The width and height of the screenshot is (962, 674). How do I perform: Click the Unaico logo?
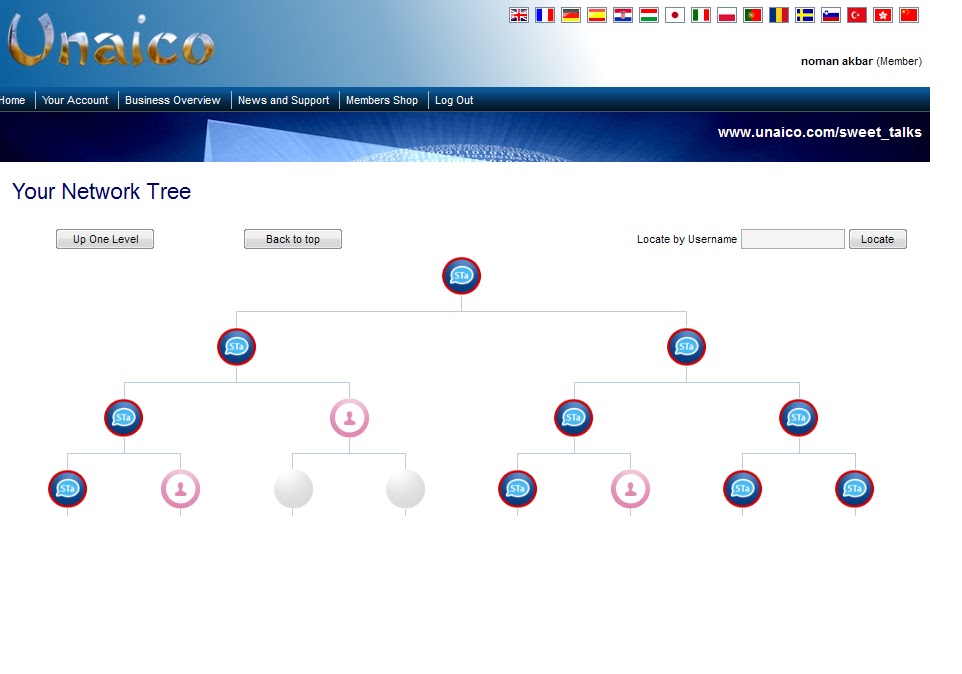(110, 41)
